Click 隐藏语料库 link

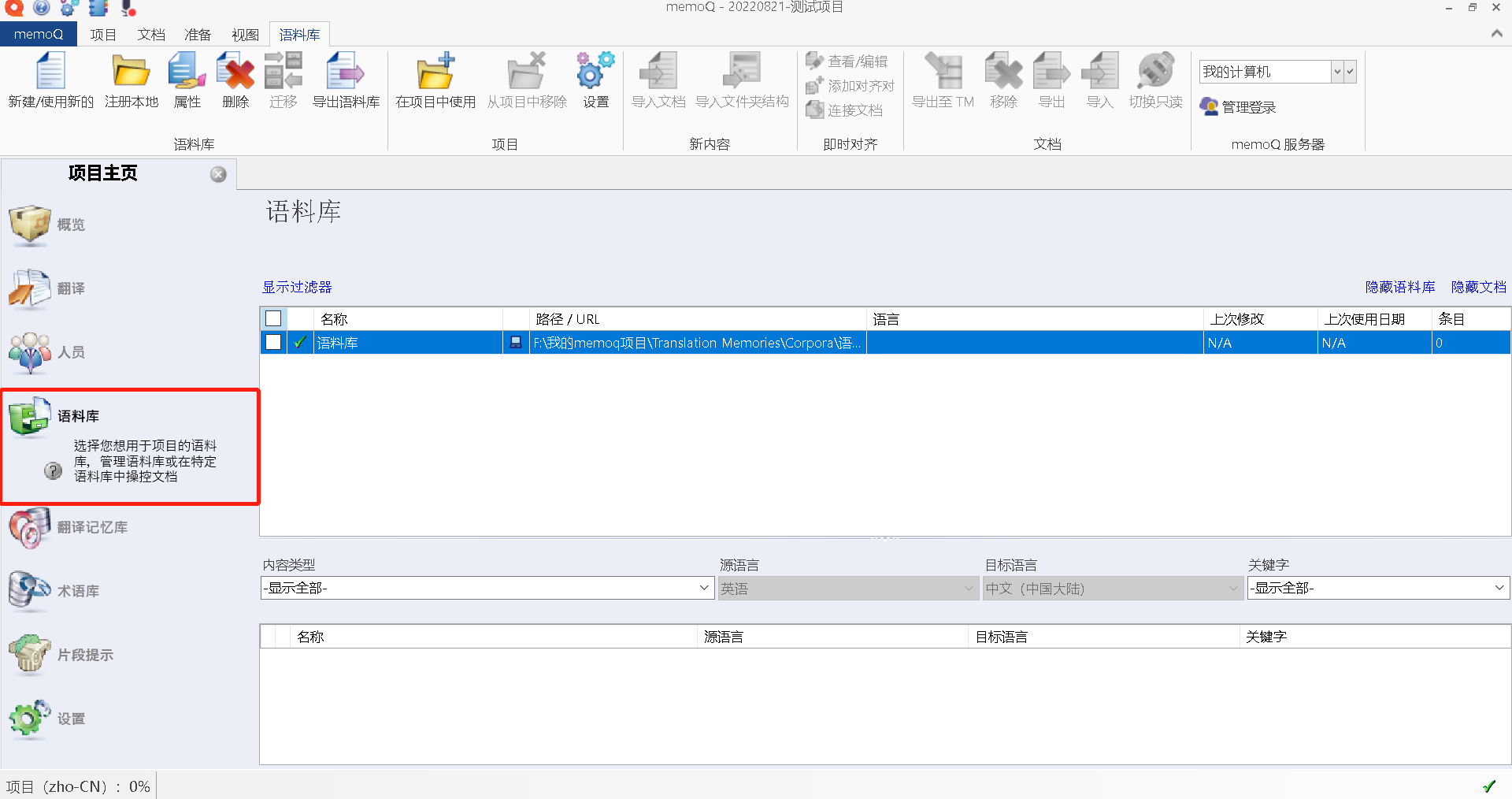click(1400, 287)
